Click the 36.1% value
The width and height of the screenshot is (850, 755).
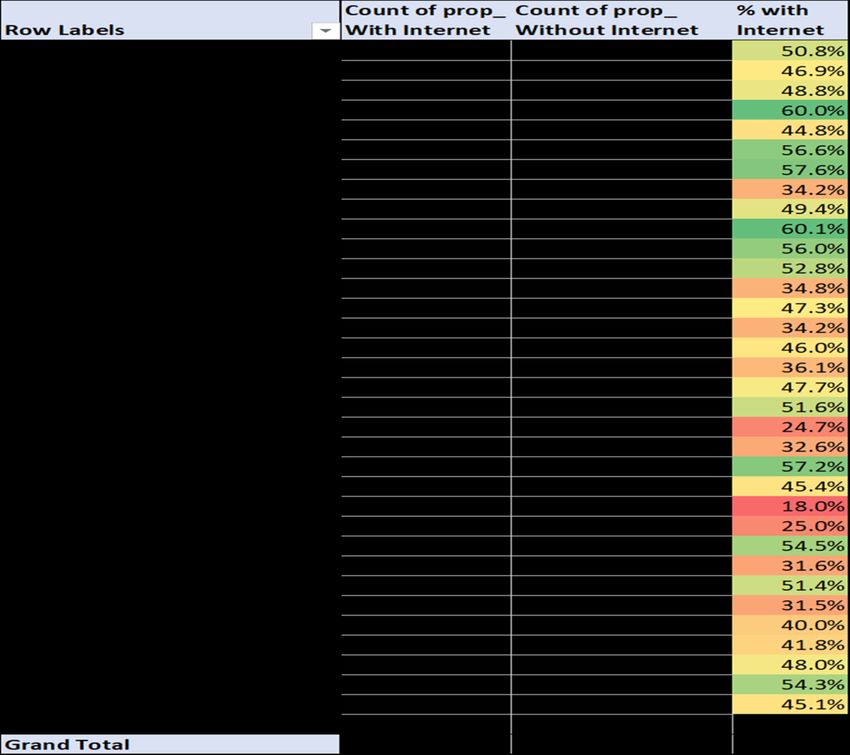tap(789, 367)
